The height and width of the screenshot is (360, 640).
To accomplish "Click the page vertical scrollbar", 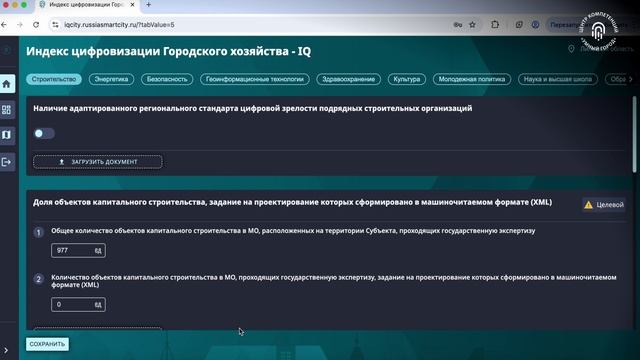I will [634, 135].
